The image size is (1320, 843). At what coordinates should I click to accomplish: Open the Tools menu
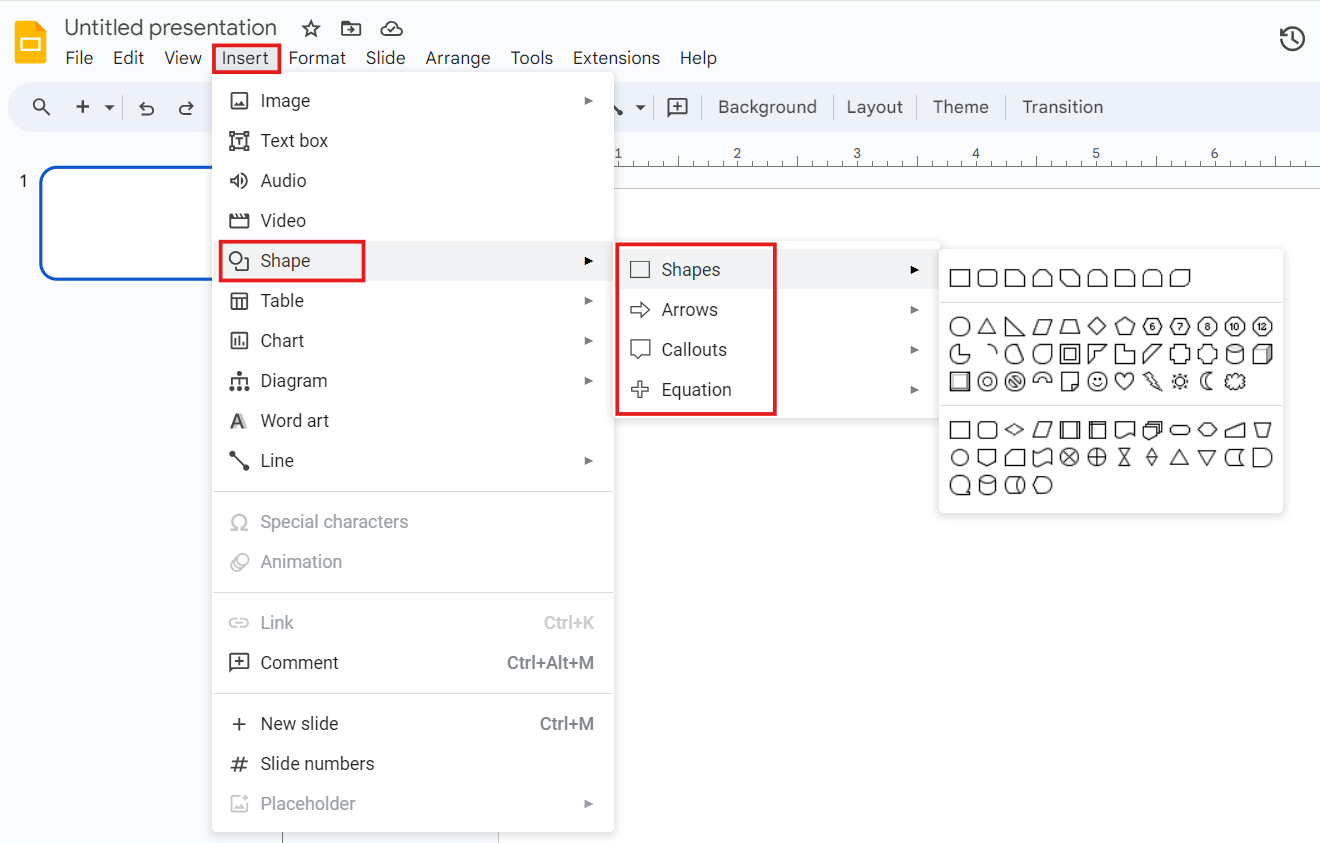(x=531, y=58)
